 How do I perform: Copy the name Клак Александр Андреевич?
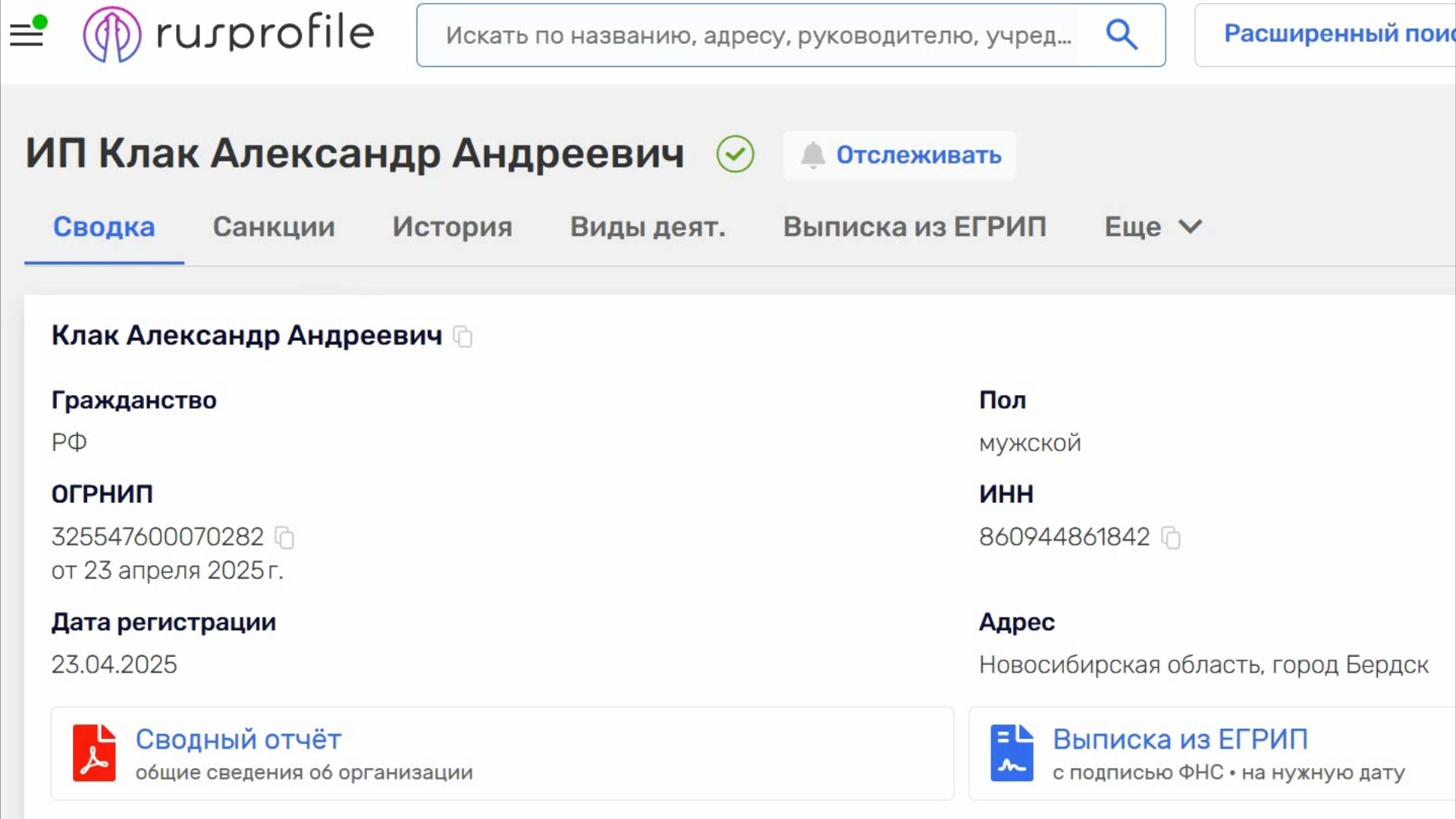click(463, 336)
